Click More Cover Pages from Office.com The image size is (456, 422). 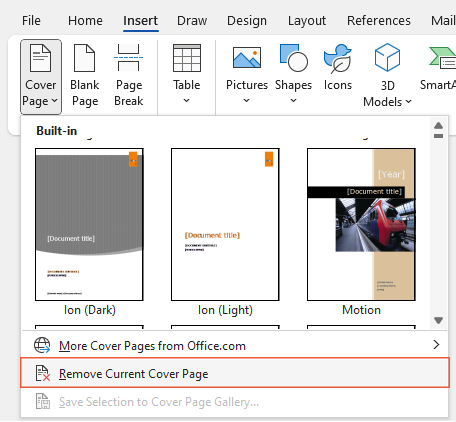[234, 345]
